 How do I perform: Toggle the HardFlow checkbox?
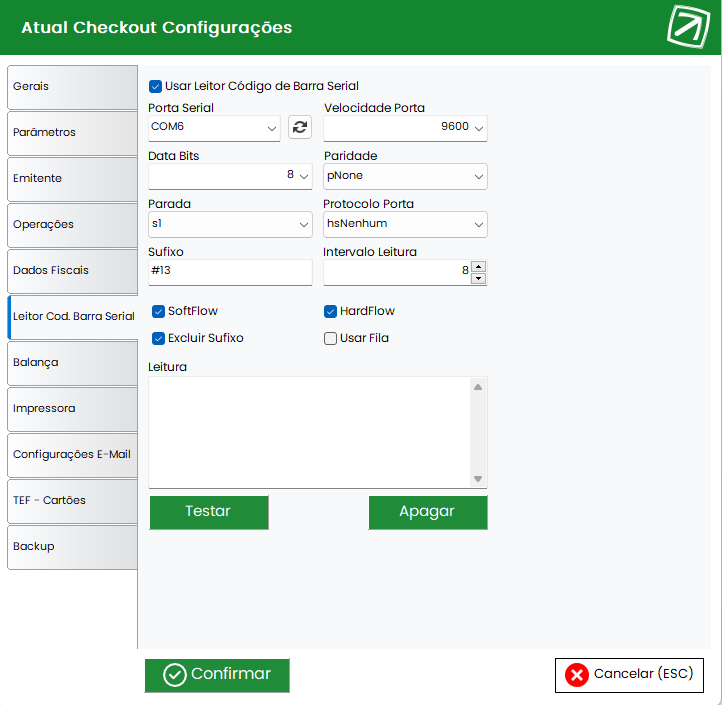(x=330, y=312)
